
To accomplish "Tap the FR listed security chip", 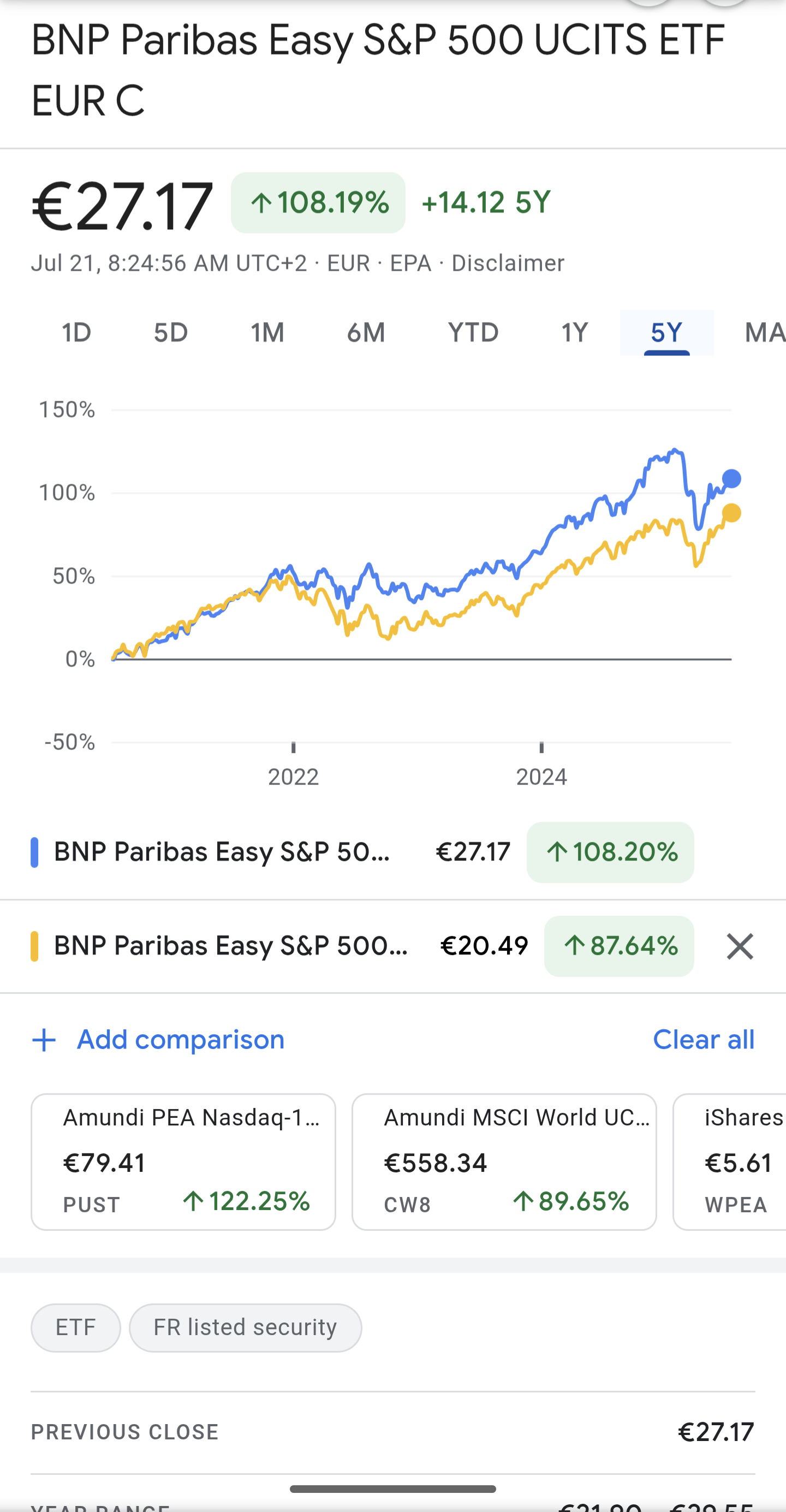I will [245, 1327].
